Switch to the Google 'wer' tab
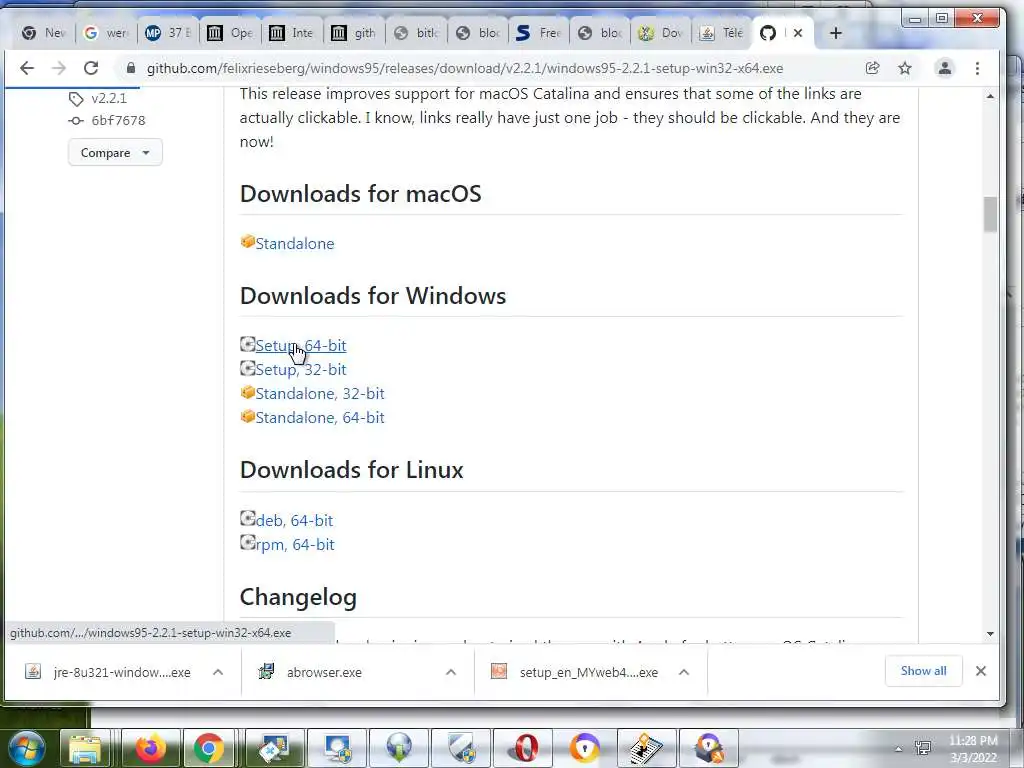The width and height of the screenshot is (1024, 768). [x=107, y=33]
